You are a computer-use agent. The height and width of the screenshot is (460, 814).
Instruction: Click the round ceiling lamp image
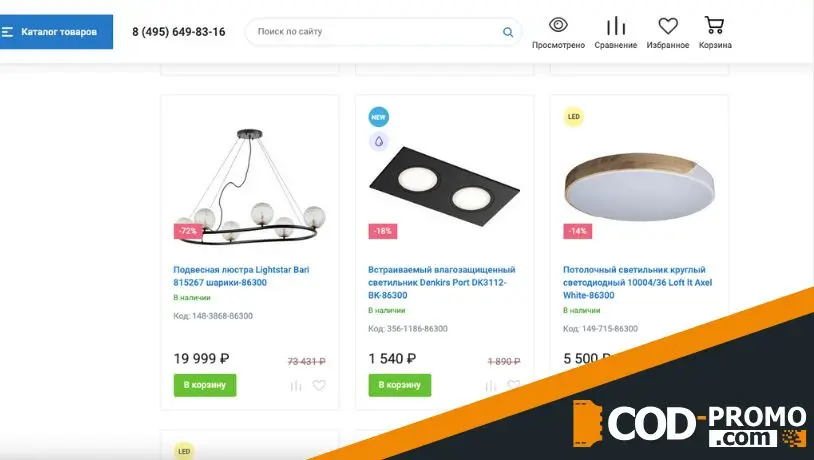tap(640, 186)
